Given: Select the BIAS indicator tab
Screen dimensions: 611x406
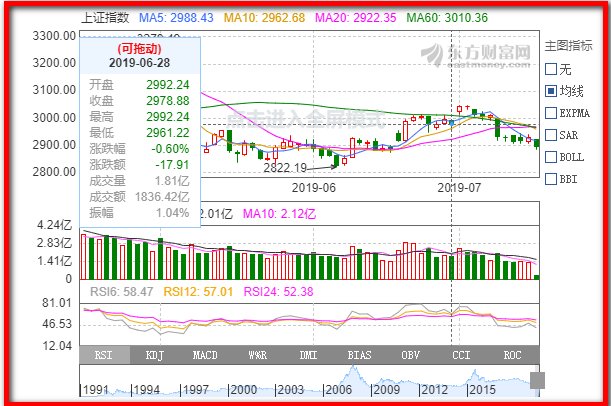Looking at the screenshot, I should coord(358,355).
